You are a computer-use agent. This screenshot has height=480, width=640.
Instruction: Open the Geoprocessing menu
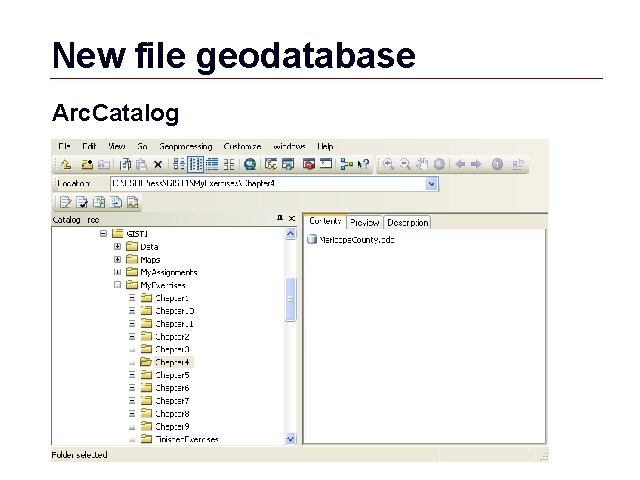(x=186, y=147)
